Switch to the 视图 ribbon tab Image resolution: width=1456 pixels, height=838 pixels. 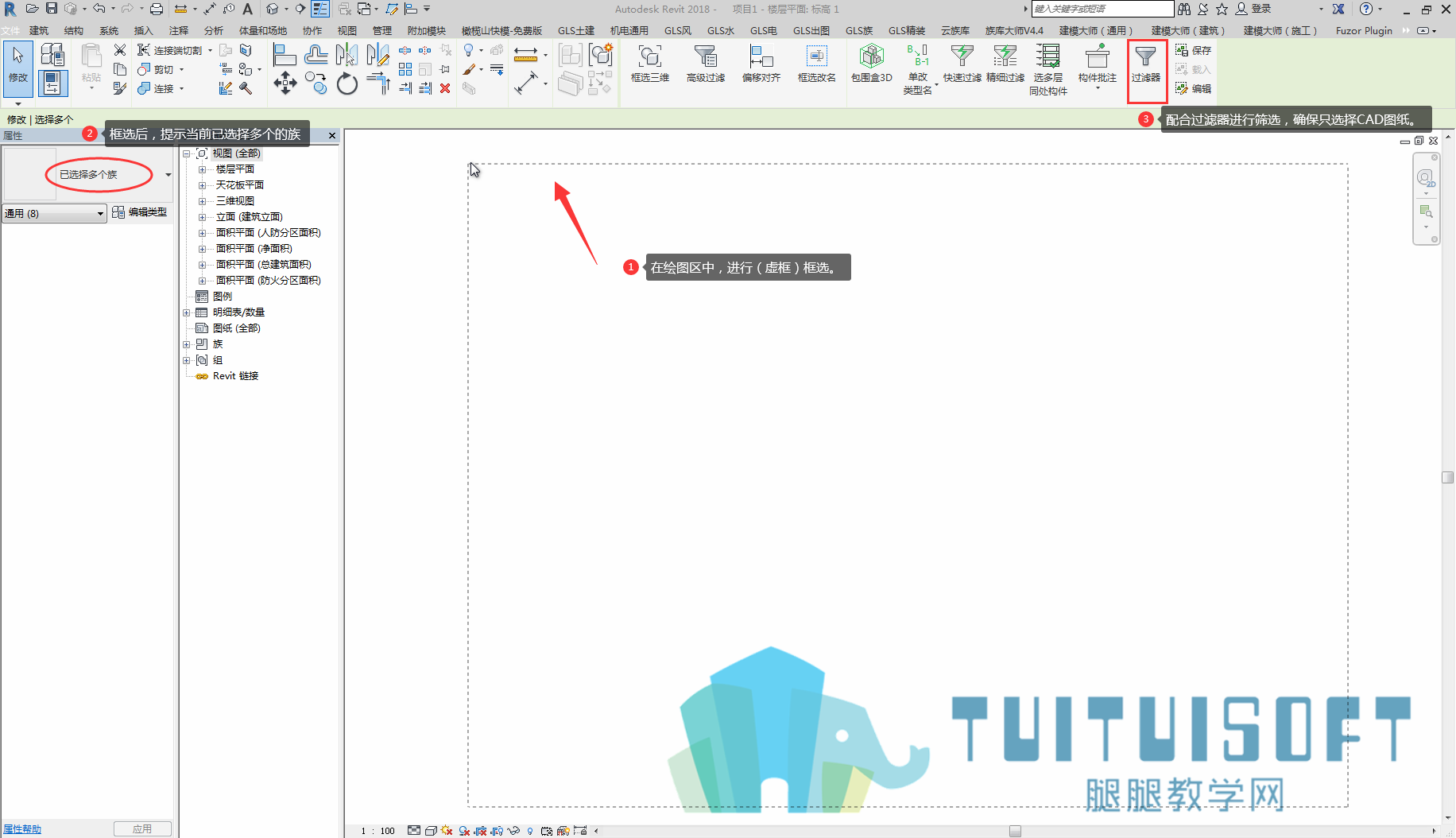pyautogui.click(x=347, y=31)
